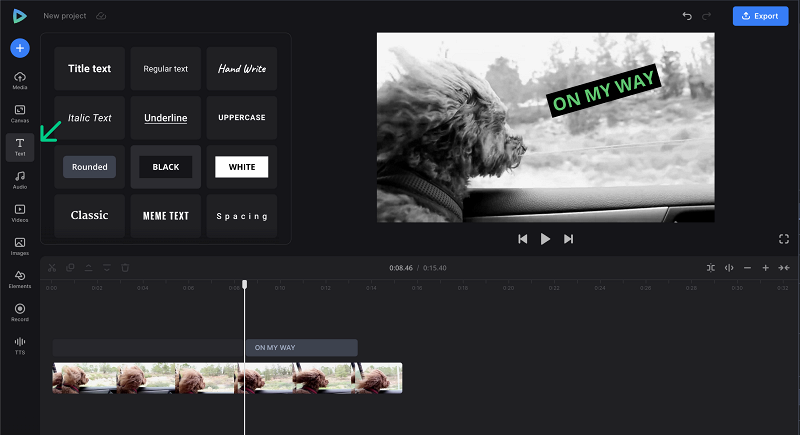This screenshot has height=435, width=800.
Task: Add the WHITE background text style
Action: click(242, 167)
